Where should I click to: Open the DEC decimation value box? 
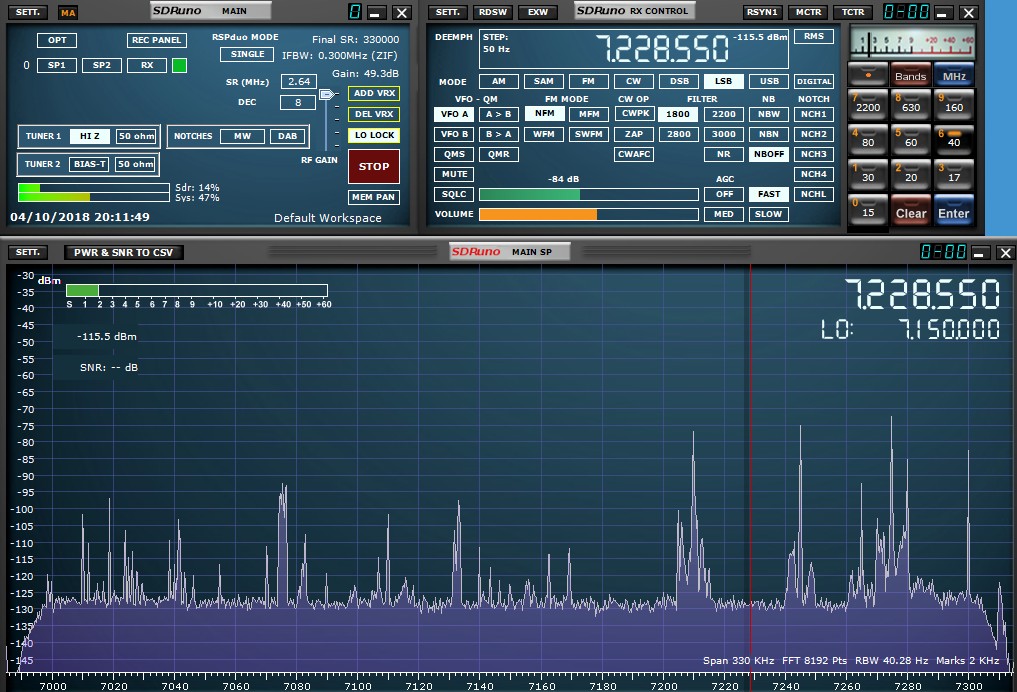pyautogui.click(x=298, y=102)
